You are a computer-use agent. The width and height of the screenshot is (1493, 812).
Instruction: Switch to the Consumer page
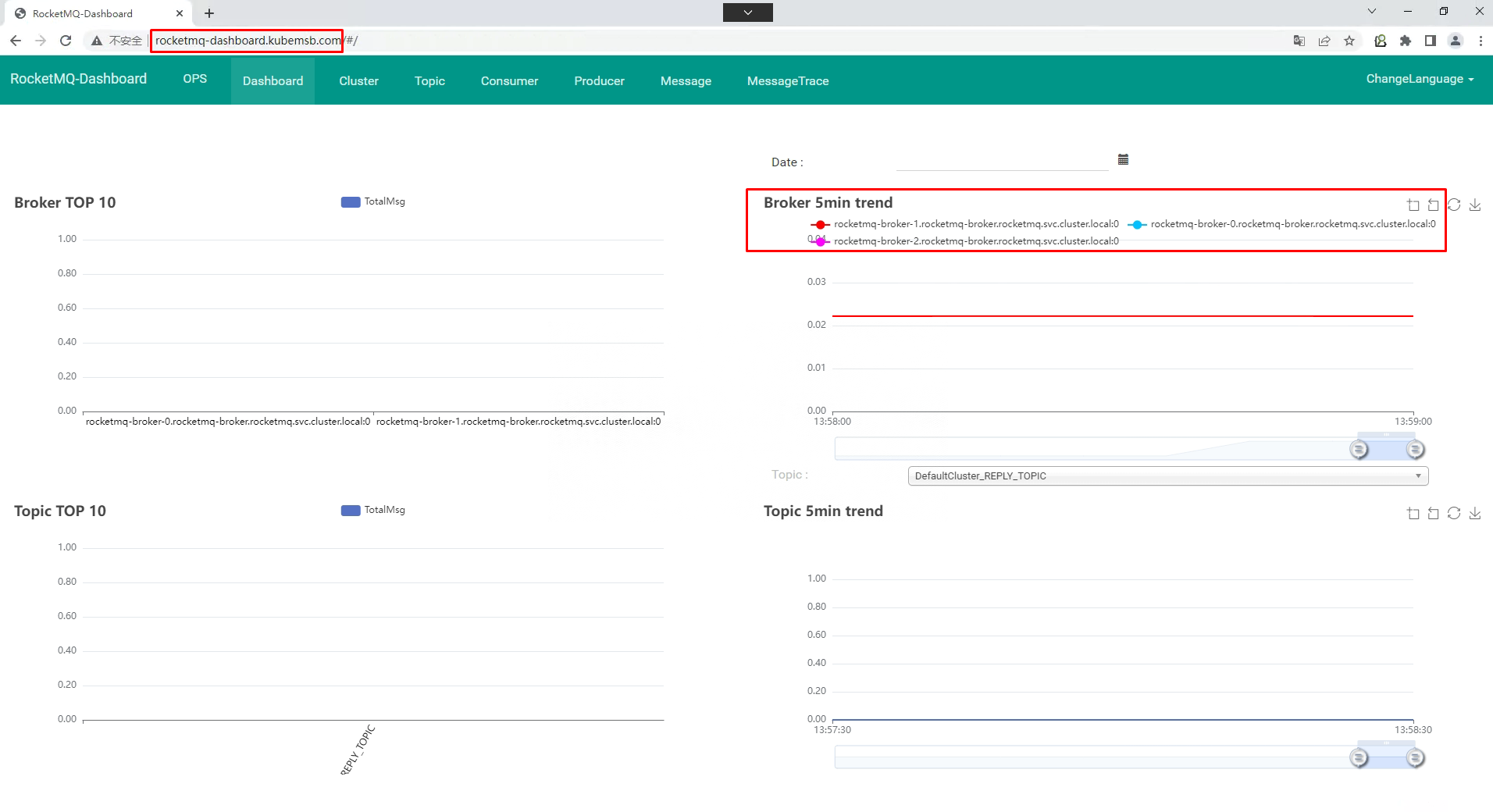pyautogui.click(x=509, y=80)
